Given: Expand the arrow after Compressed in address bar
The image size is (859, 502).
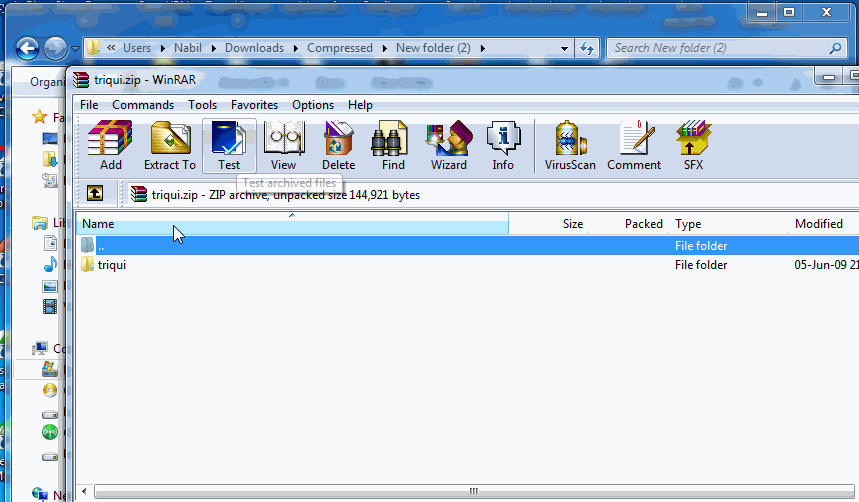Looking at the screenshot, I should coord(385,48).
